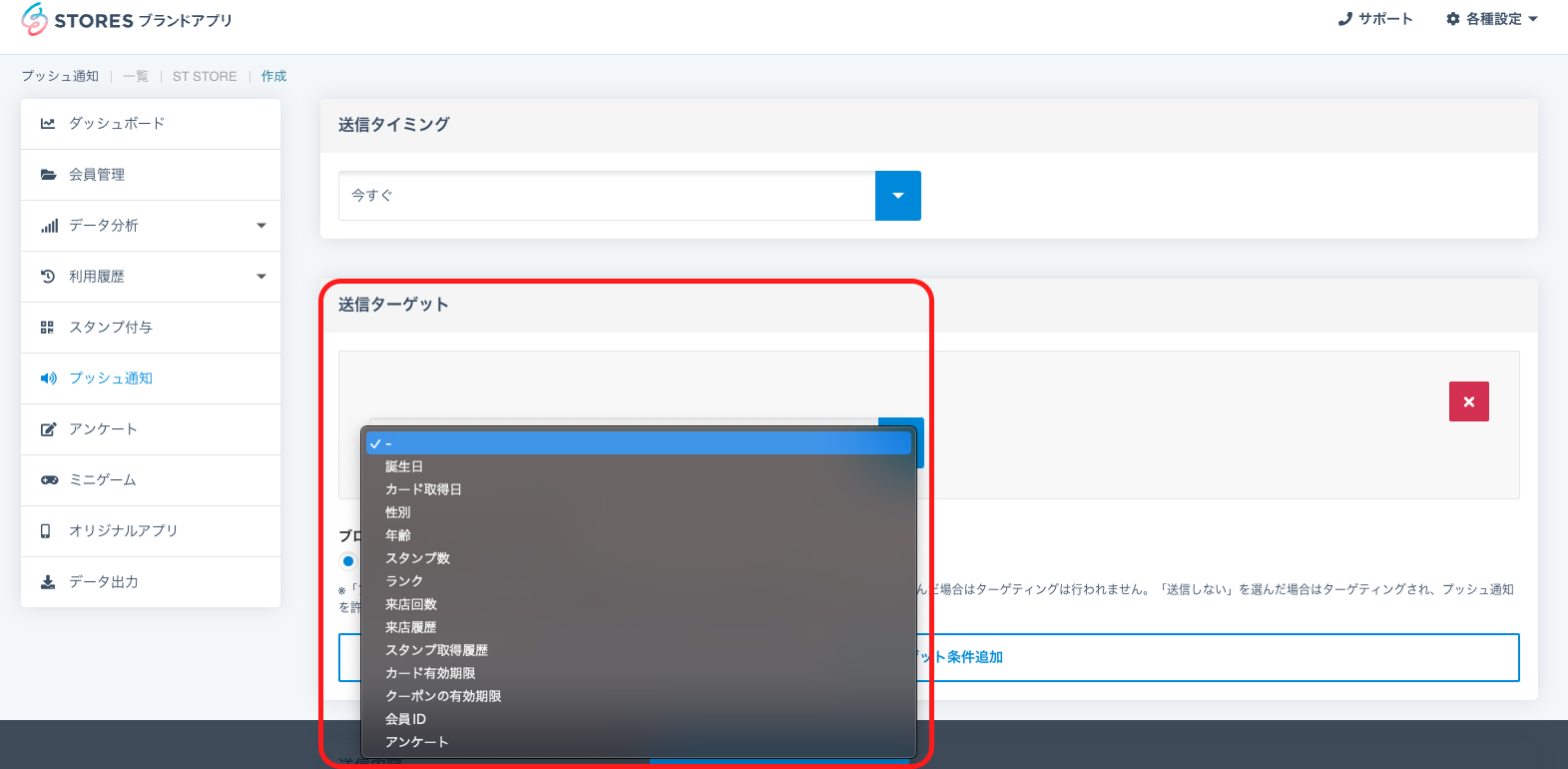Click the original app phone icon

[x=45, y=531]
